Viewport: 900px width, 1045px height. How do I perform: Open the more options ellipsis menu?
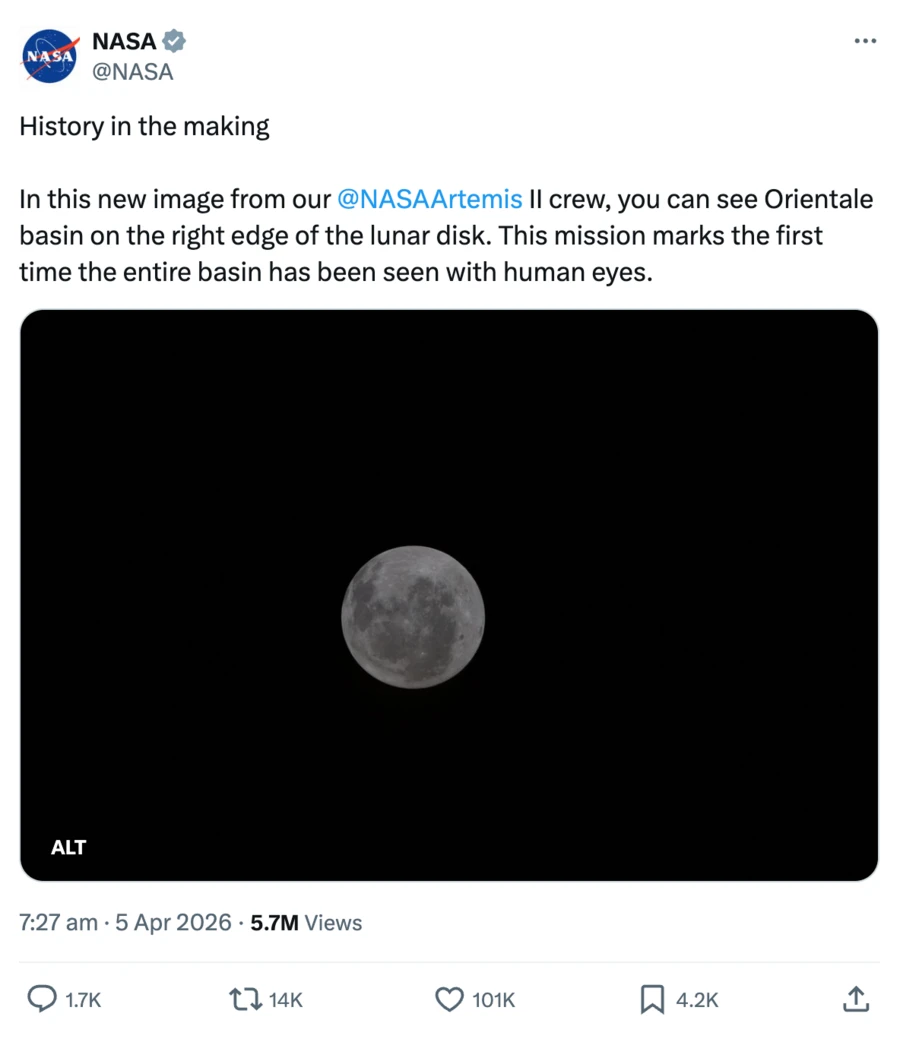pos(864,41)
